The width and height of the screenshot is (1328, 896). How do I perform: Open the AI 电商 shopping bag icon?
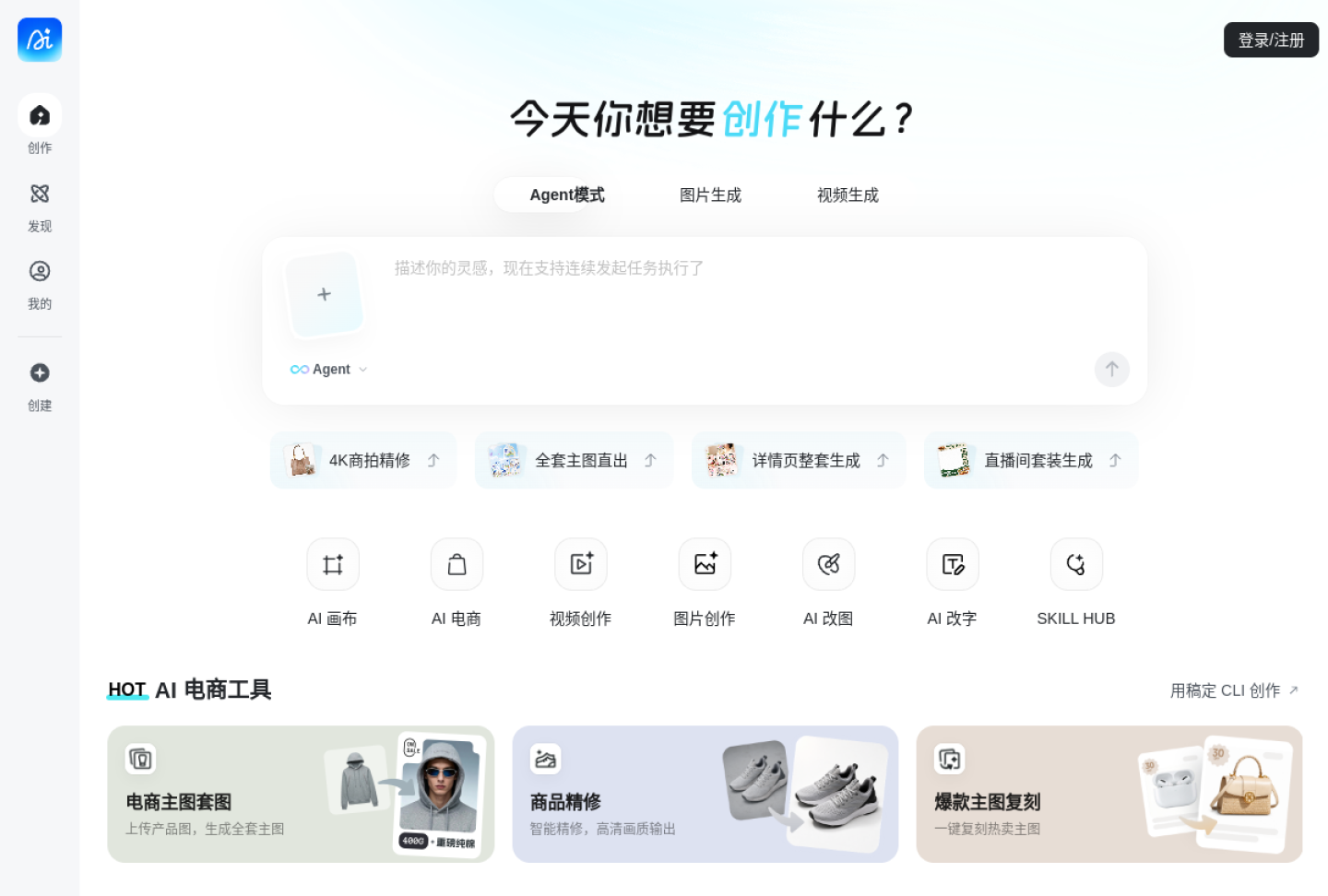pos(456,564)
